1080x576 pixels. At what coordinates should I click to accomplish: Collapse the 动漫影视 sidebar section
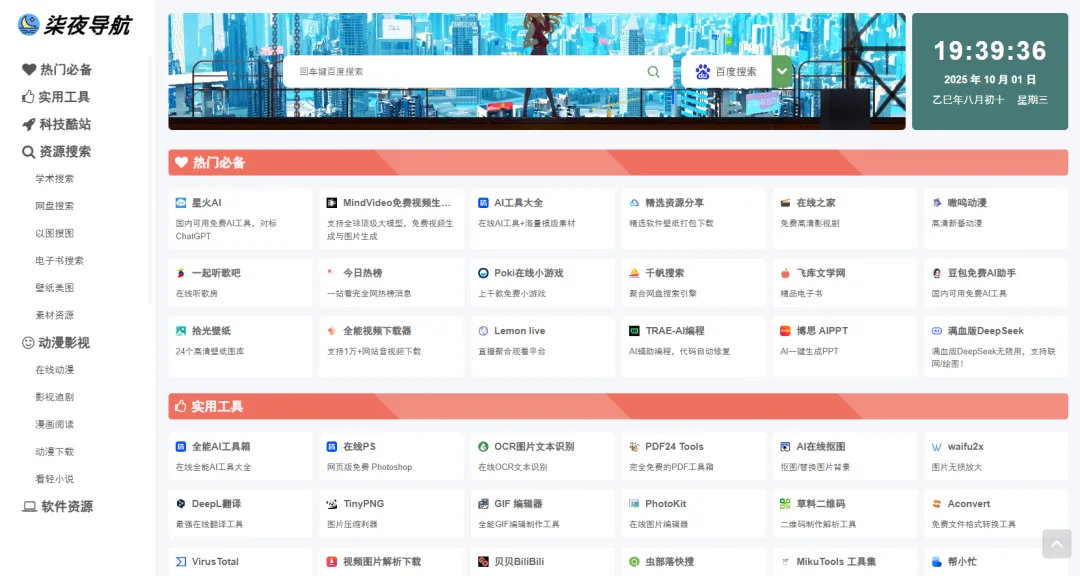56,342
